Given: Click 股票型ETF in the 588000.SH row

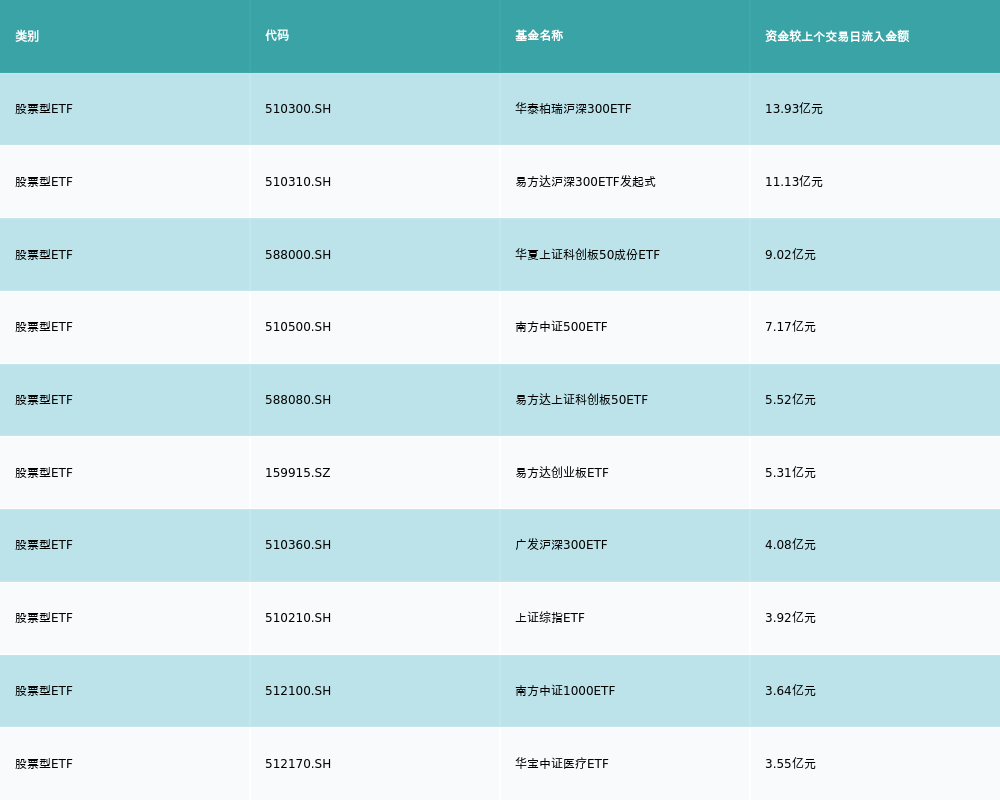Looking at the screenshot, I should pos(44,255).
